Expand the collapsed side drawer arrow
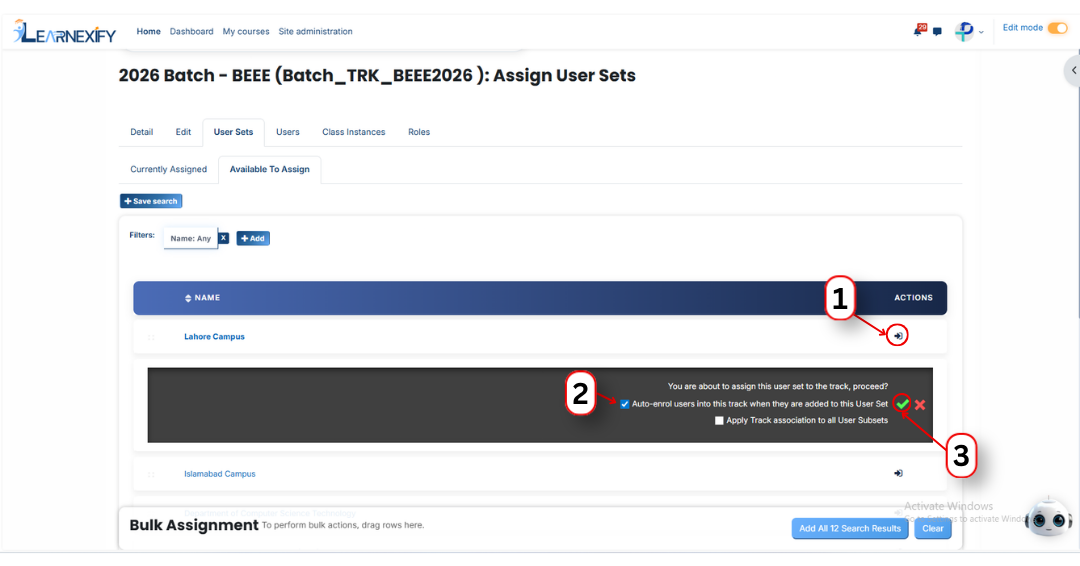Screen dimensions: 1080x566 tap(1073, 70)
